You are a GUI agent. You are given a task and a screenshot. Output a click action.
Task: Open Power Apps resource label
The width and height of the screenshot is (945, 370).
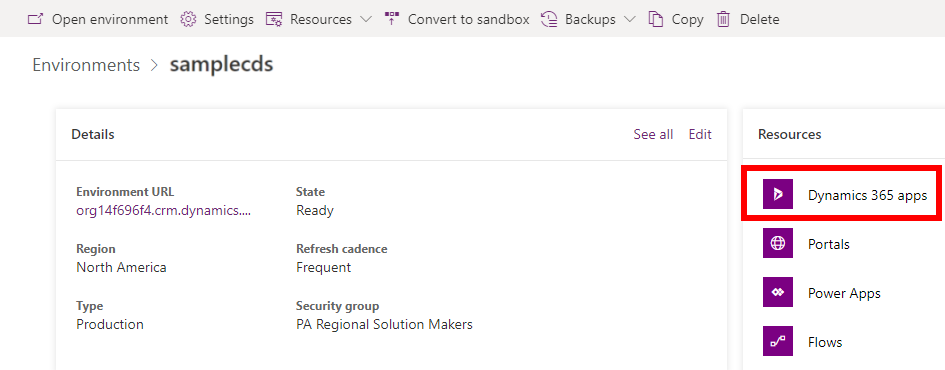pyautogui.click(x=844, y=293)
